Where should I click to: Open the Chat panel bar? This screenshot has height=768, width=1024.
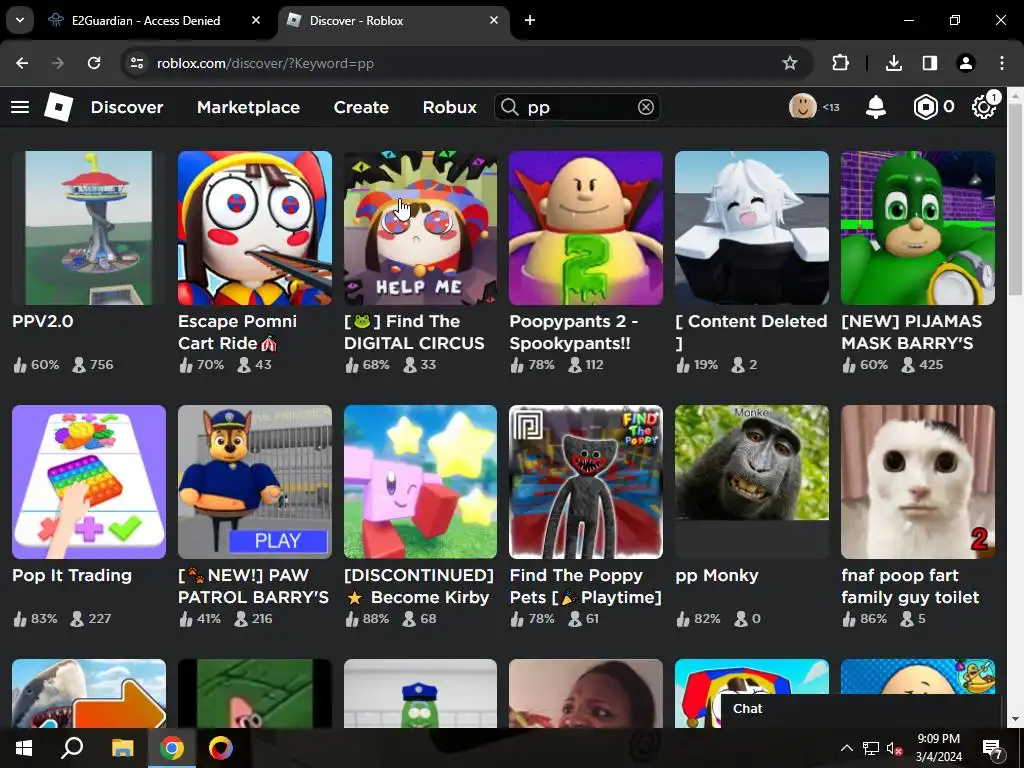tap(861, 709)
